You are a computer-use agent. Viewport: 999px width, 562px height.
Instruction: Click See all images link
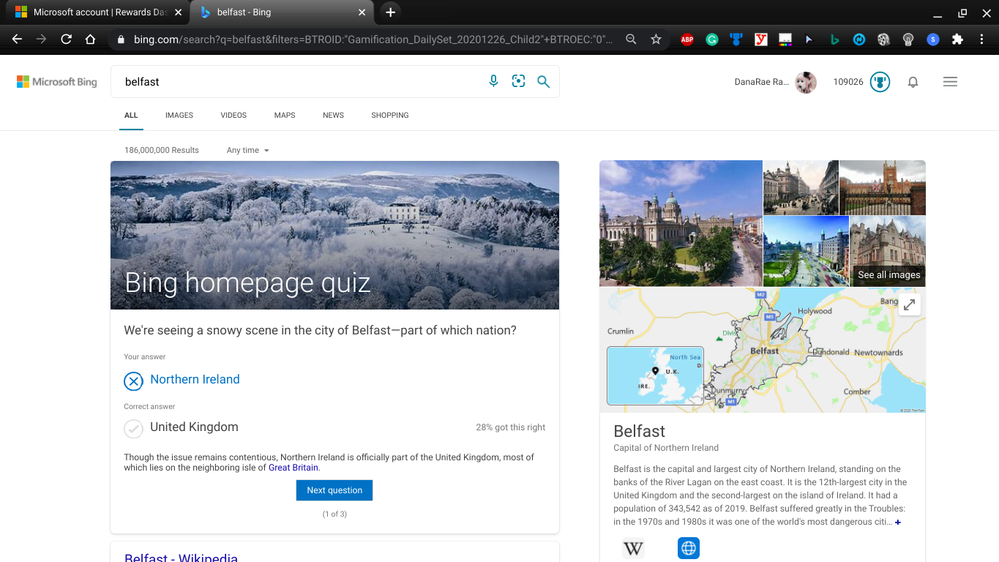coord(889,275)
